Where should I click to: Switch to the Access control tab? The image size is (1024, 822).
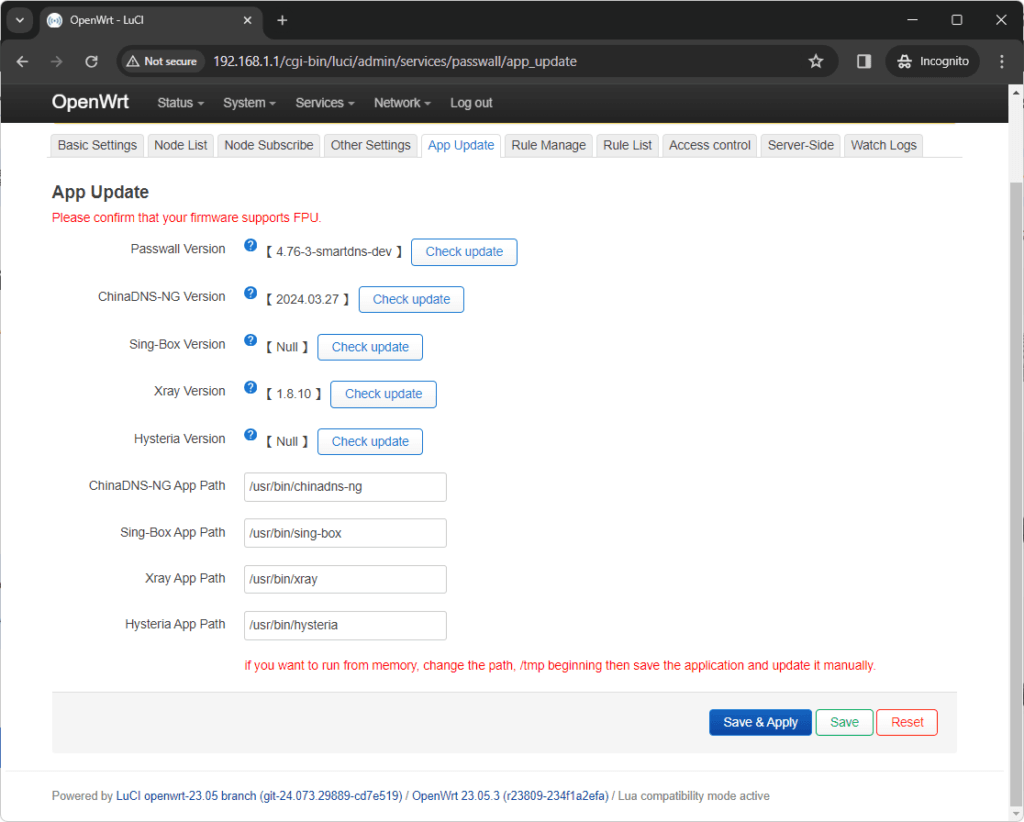point(709,146)
